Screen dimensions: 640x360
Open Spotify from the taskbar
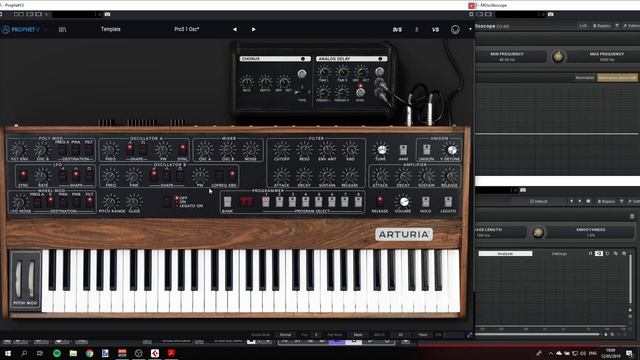click(57, 353)
